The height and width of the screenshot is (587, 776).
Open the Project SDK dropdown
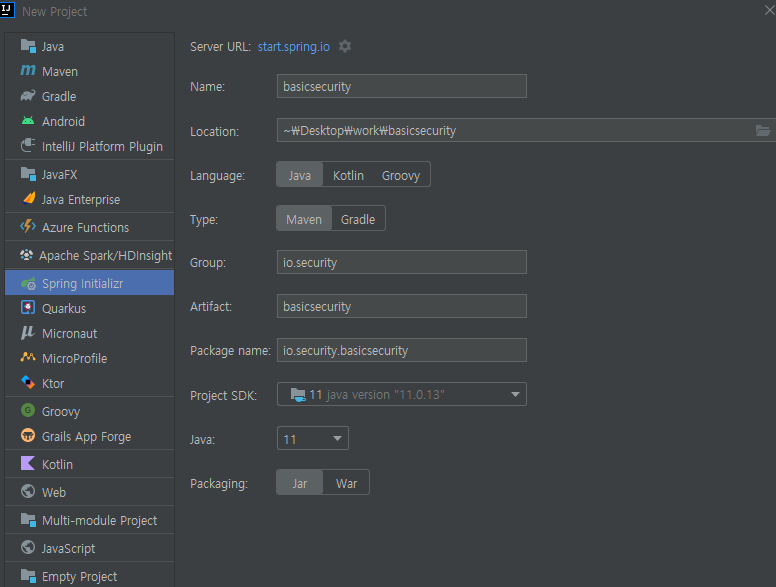point(401,394)
